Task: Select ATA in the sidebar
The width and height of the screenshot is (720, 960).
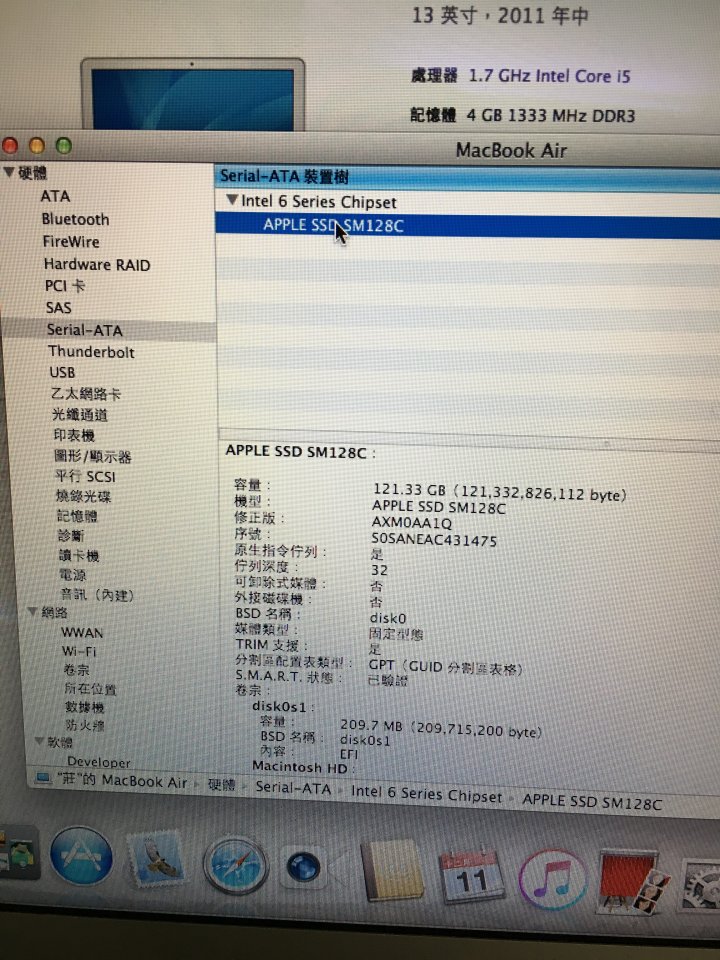Action: (55, 196)
